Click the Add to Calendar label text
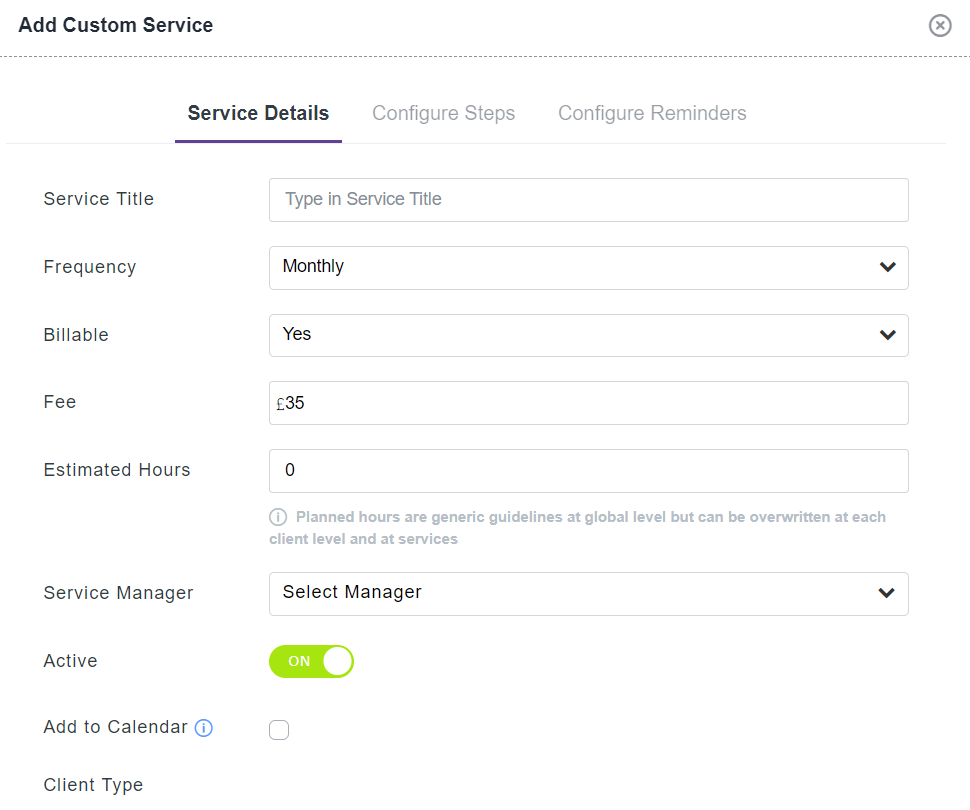970x810 pixels. click(x=115, y=727)
